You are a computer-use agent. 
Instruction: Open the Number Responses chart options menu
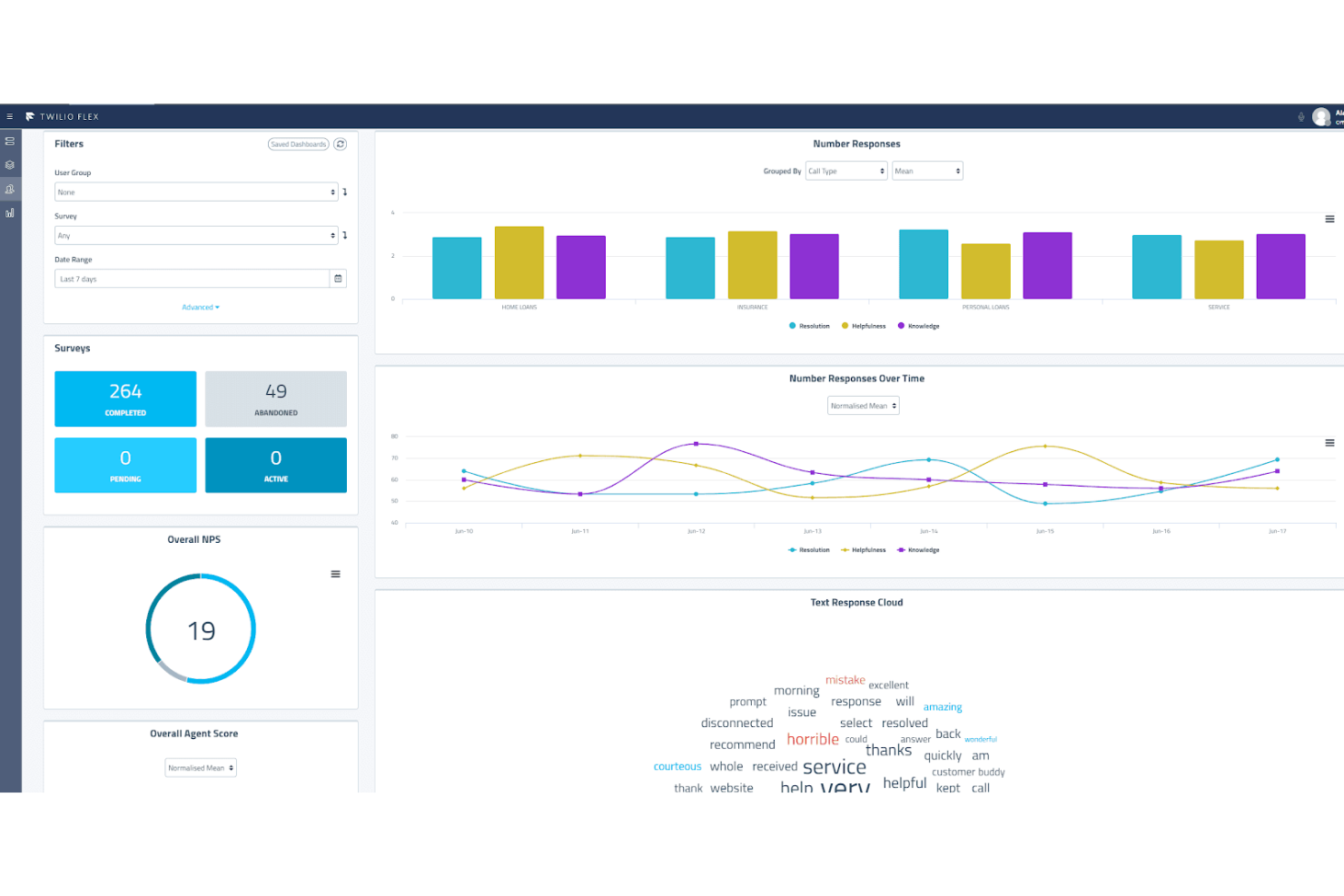pyautogui.click(x=1329, y=219)
